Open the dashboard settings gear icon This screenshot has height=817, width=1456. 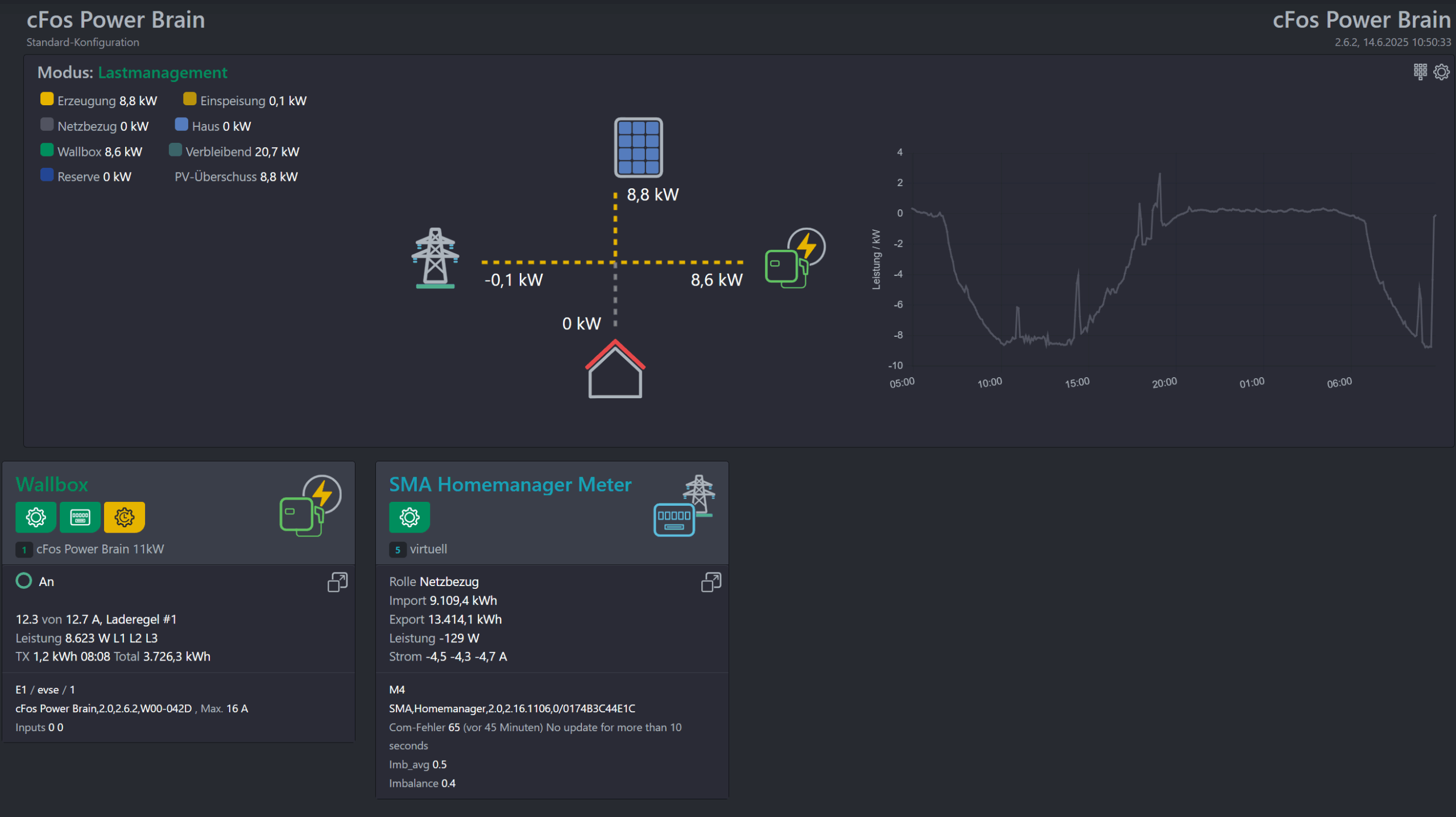click(x=1441, y=72)
